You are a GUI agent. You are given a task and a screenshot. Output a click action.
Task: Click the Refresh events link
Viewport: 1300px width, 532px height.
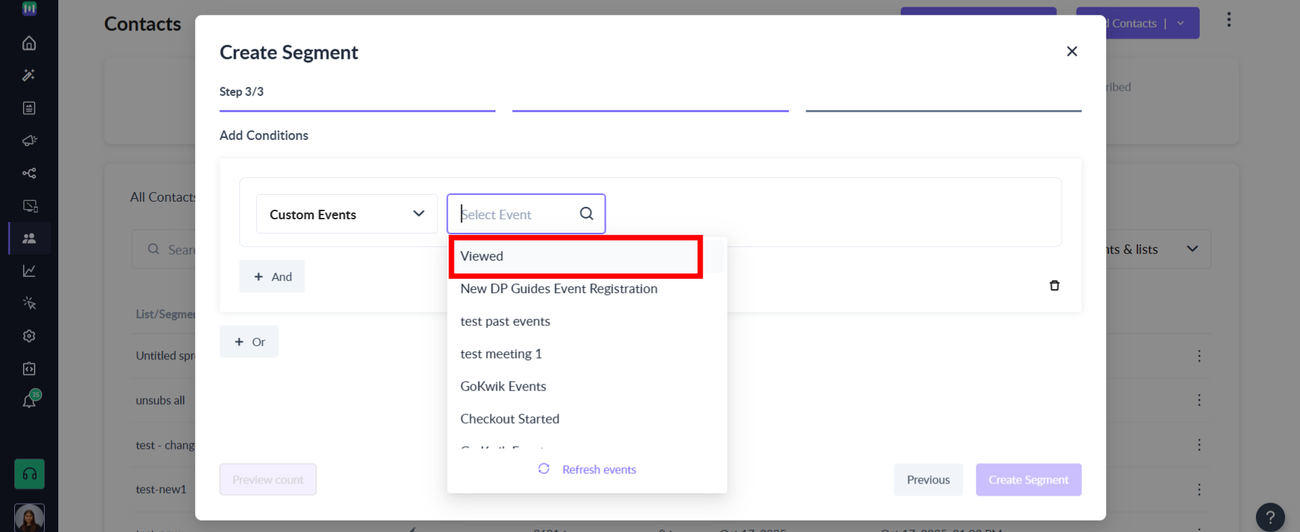click(x=599, y=469)
